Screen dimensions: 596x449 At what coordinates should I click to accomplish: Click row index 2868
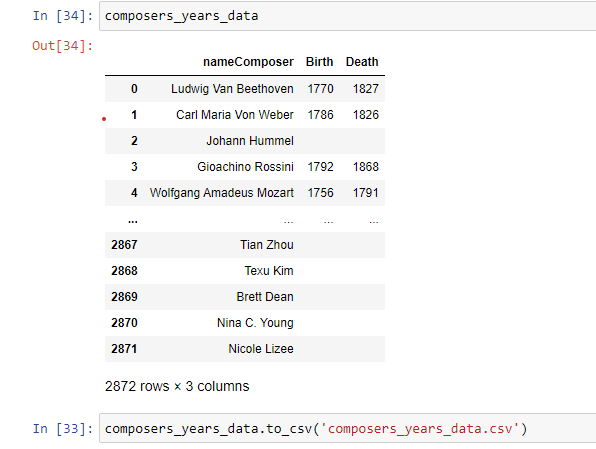tap(124, 271)
